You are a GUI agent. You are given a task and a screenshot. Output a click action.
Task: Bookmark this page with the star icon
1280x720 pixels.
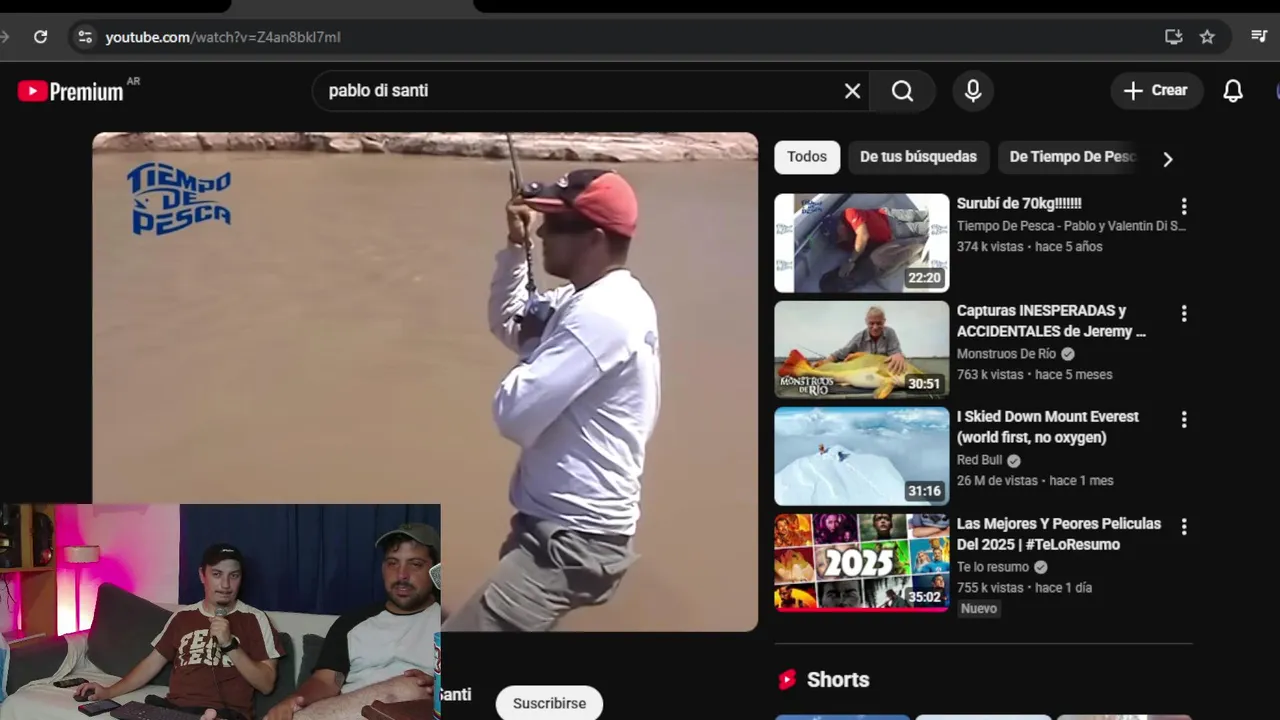tap(1207, 37)
